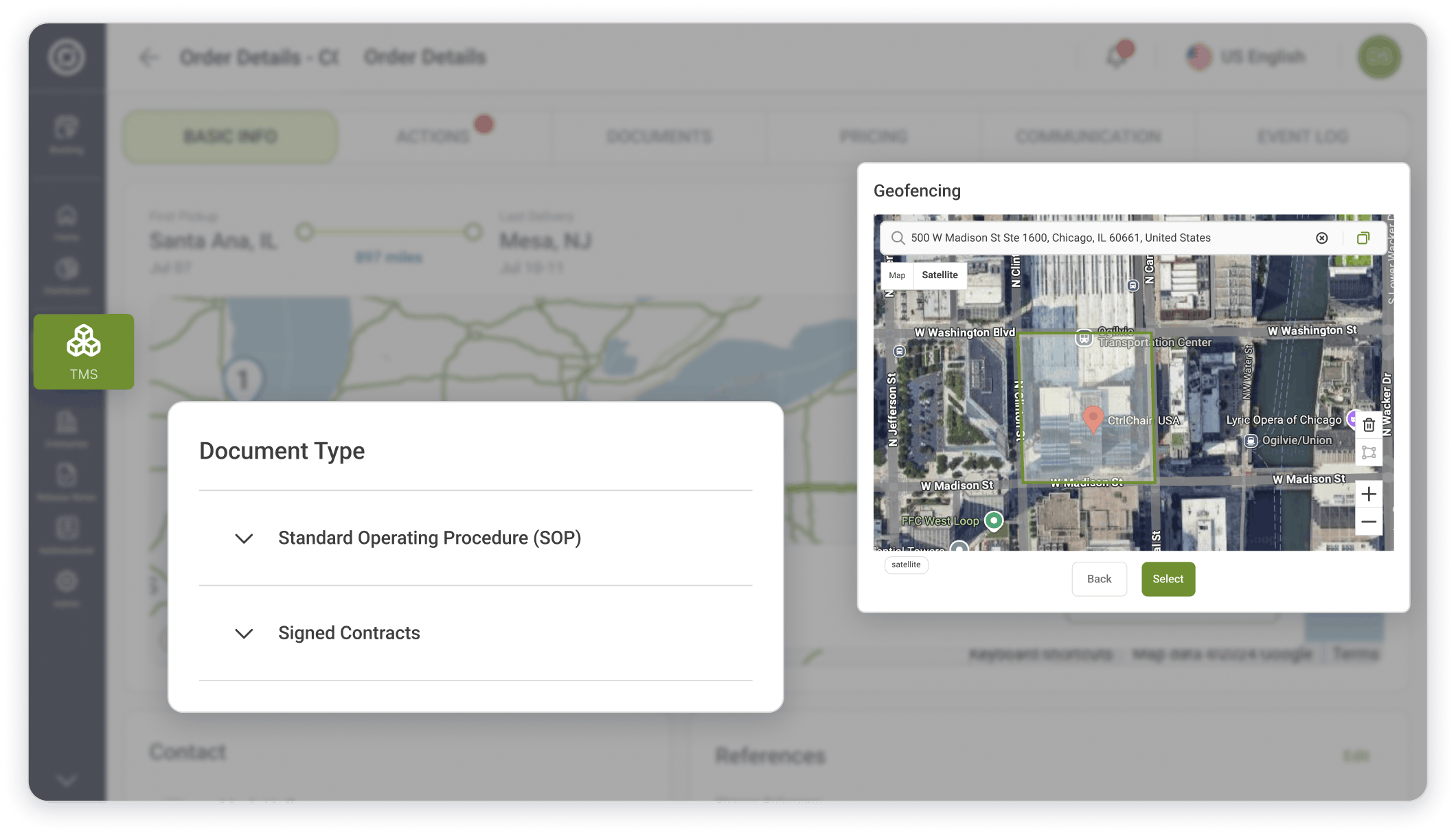Open the BASIC INFO tab
The height and width of the screenshot is (835, 1456).
pos(231,137)
